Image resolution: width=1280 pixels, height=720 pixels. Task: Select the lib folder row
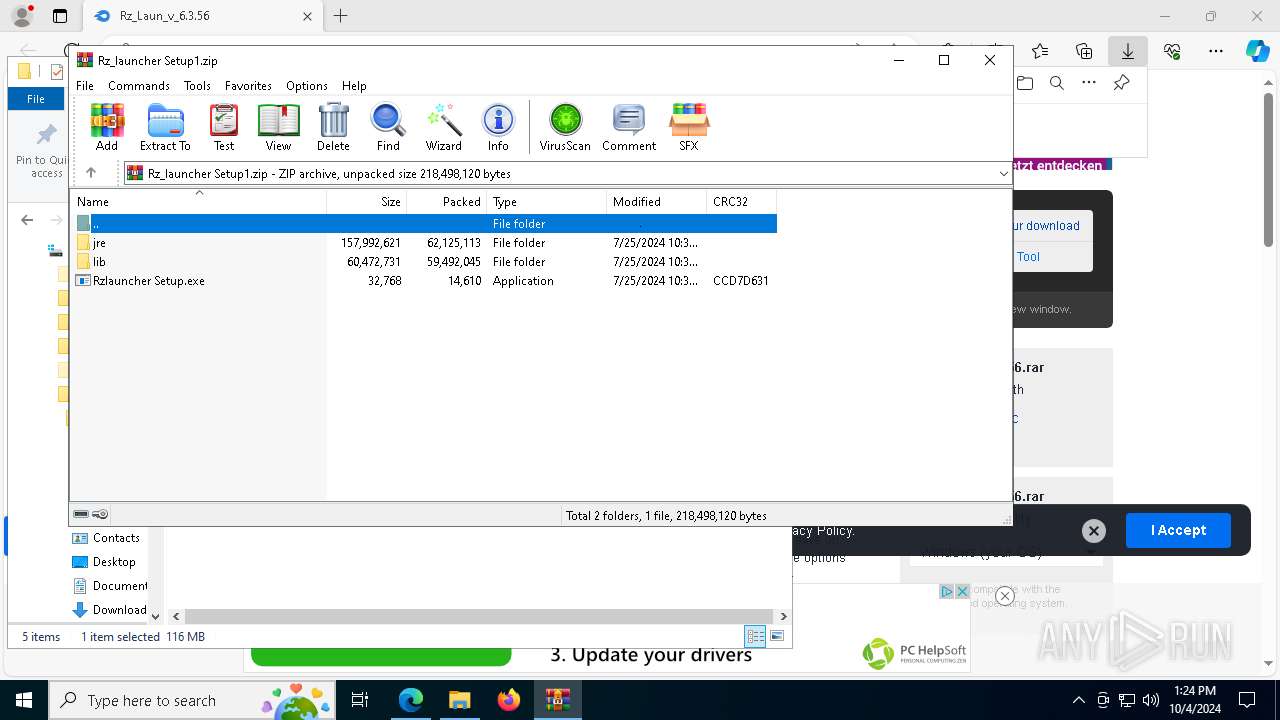(423, 262)
